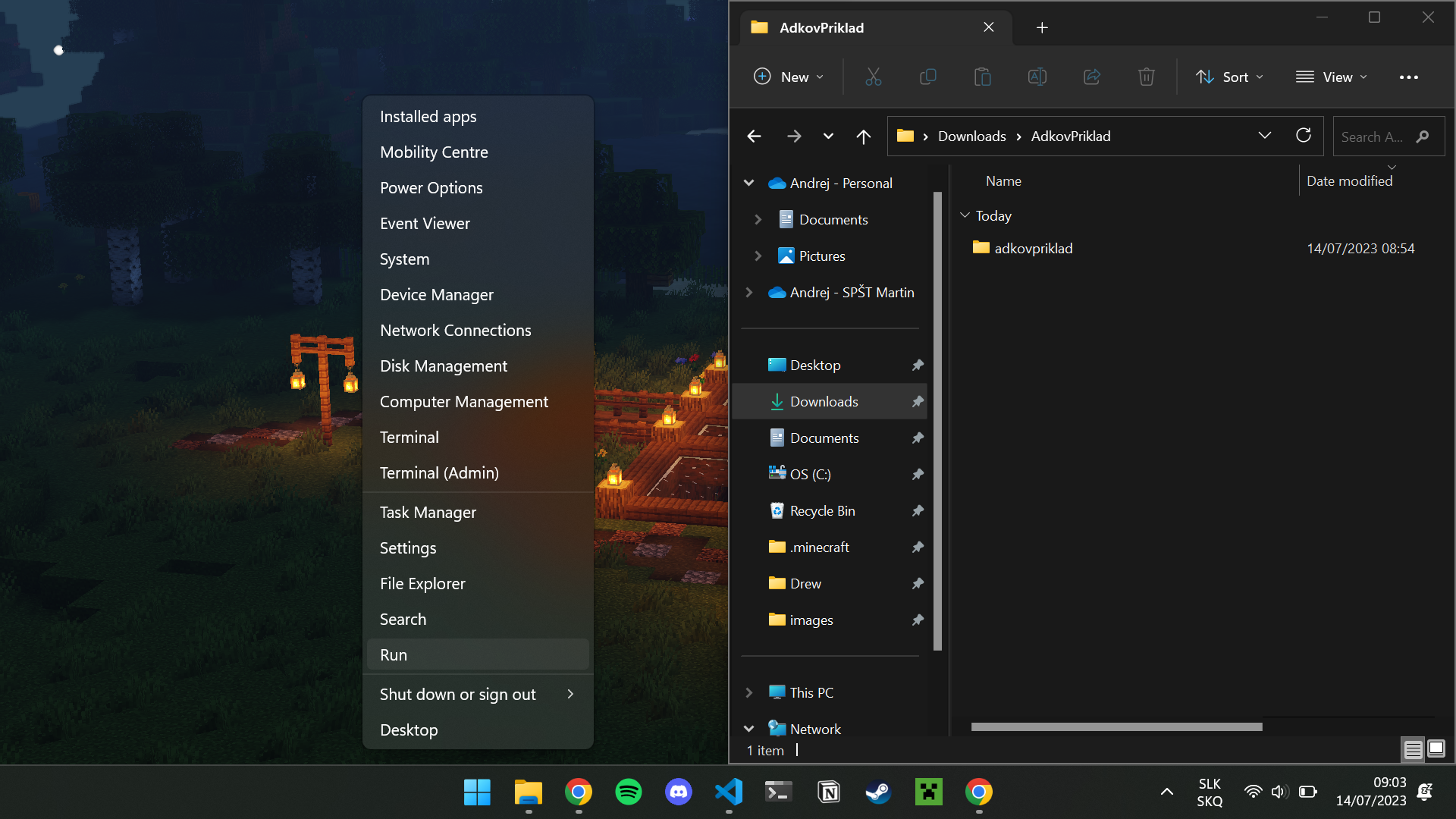Open Visual Studio Code from taskbar

coord(728,792)
